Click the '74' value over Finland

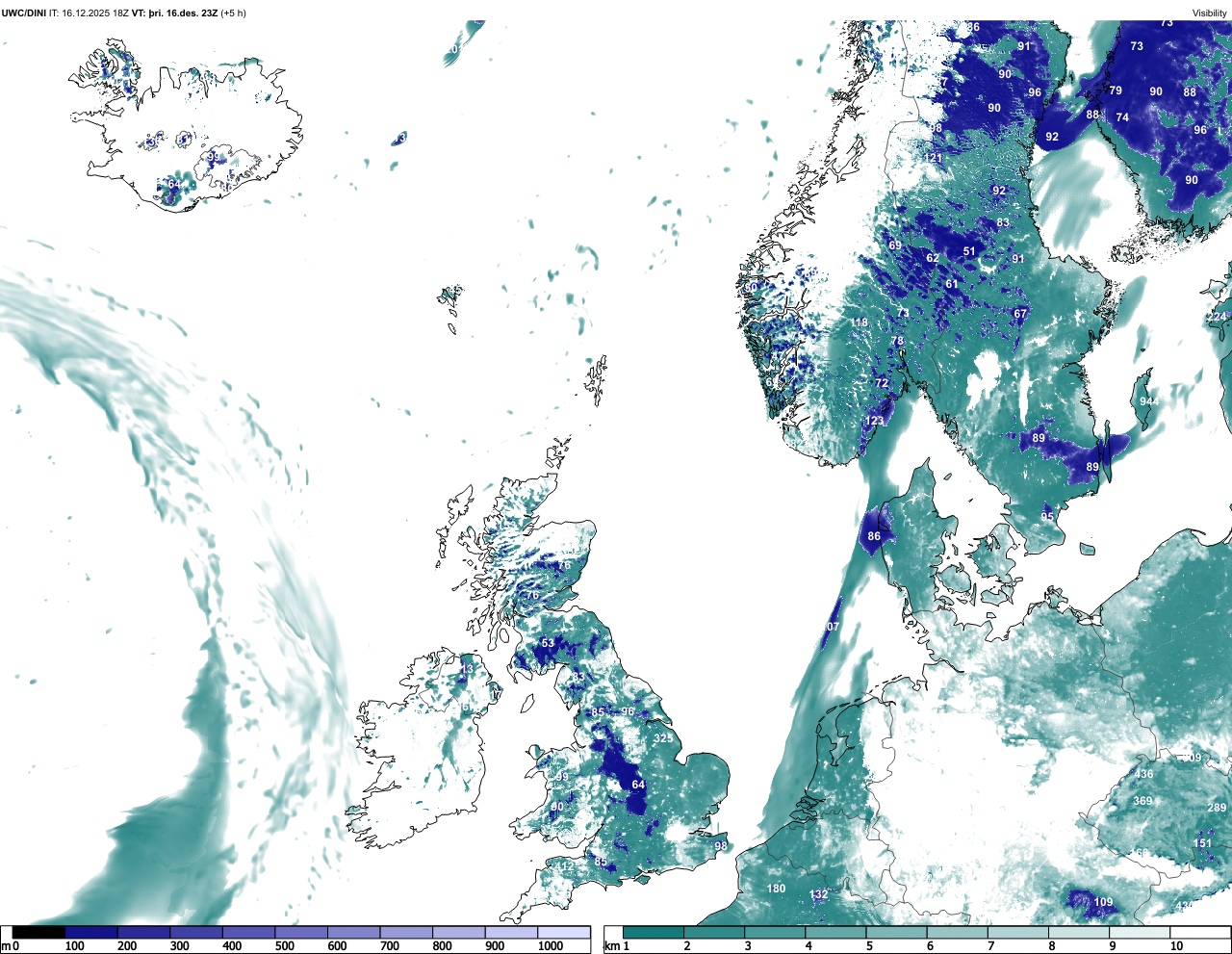(x=1122, y=117)
